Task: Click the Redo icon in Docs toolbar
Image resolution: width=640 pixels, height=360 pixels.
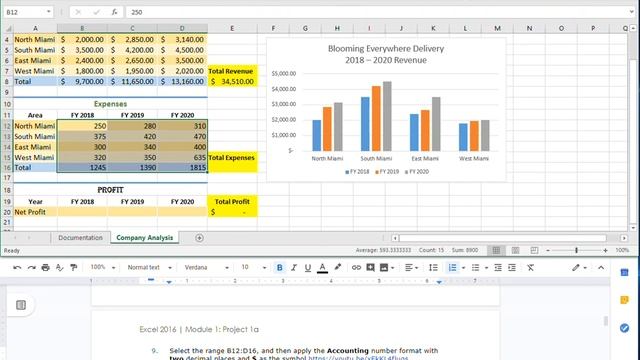Action: (x=31, y=268)
